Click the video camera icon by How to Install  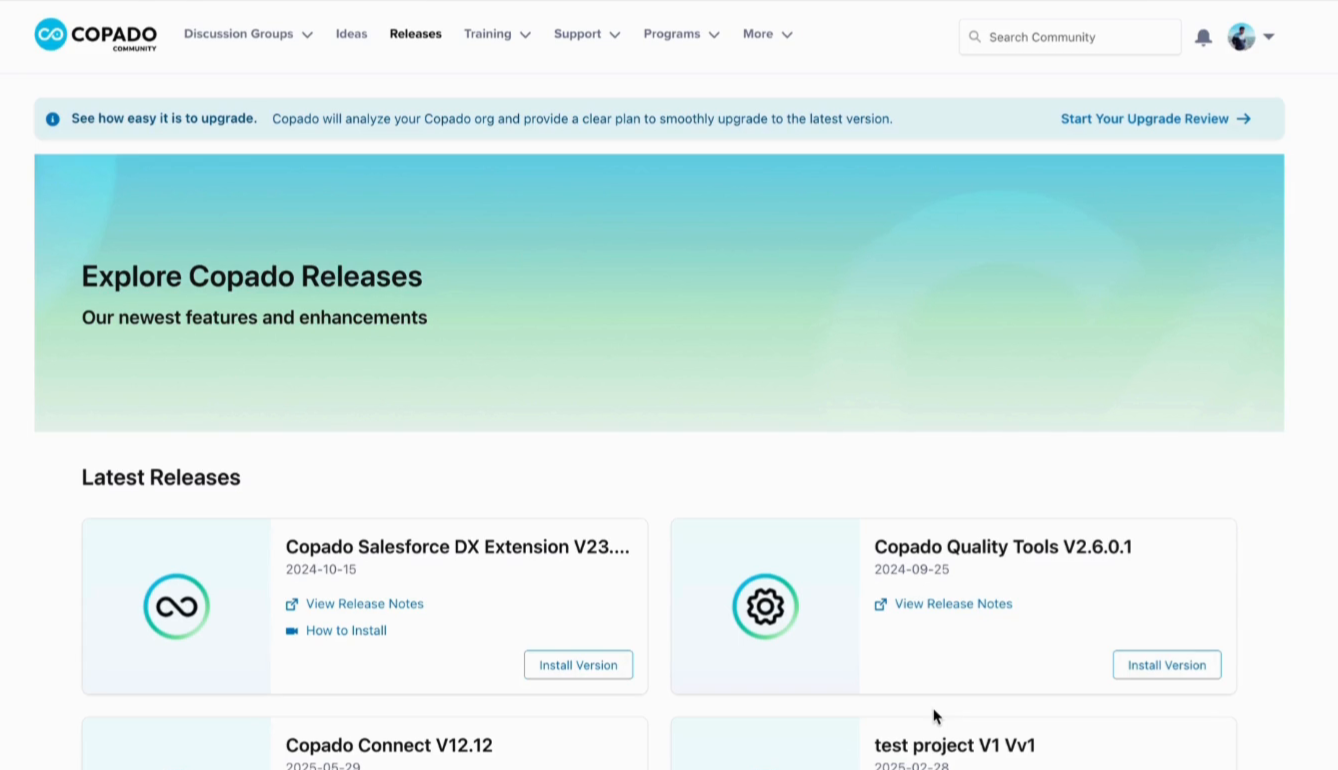click(x=292, y=631)
